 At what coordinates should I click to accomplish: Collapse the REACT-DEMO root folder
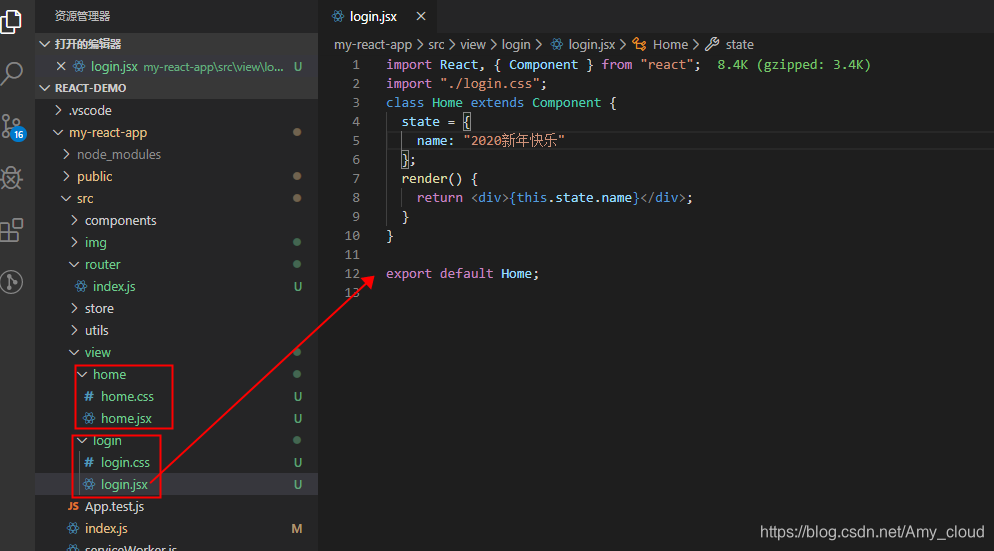coord(44,88)
